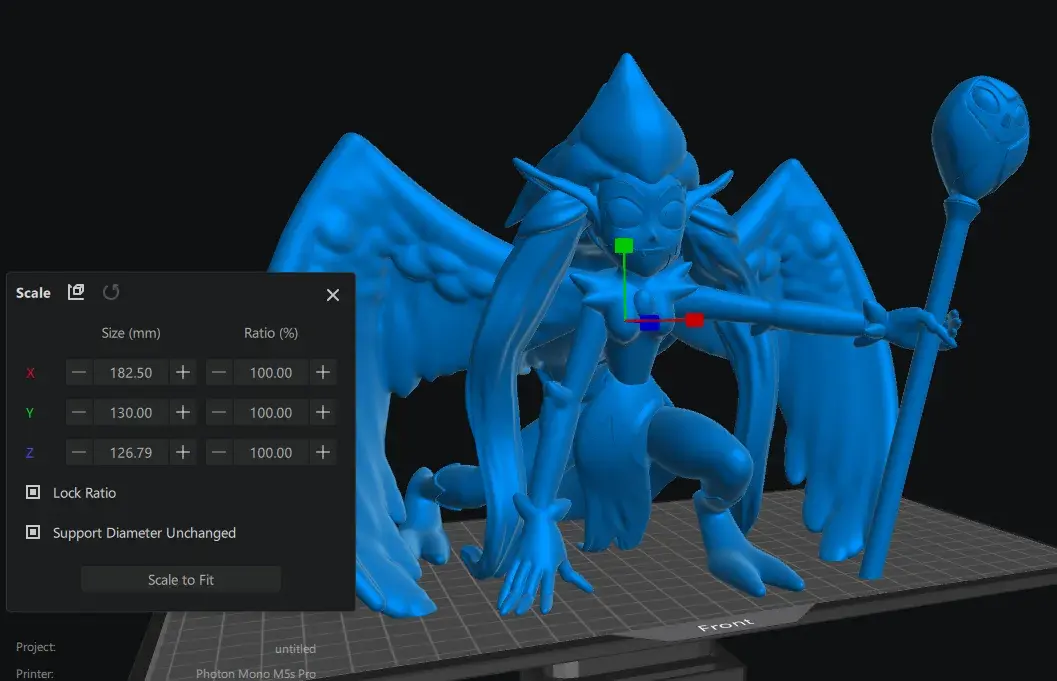The height and width of the screenshot is (681, 1057).
Task: Increase X size with plus button
Action: tap(183, 372)
